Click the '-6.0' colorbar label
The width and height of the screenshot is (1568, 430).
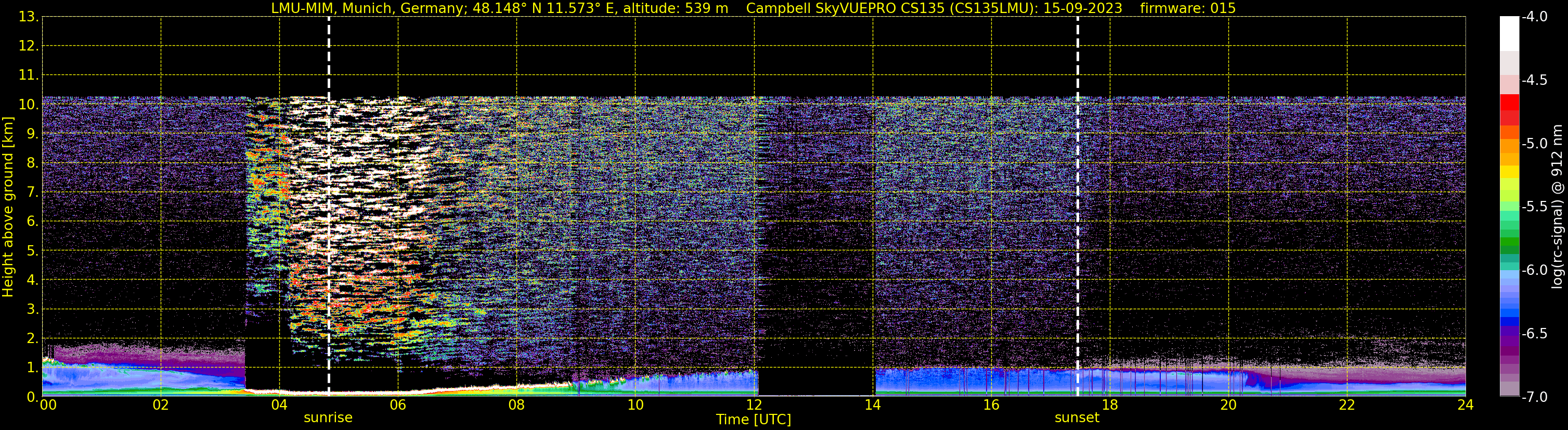(1535, 270)
